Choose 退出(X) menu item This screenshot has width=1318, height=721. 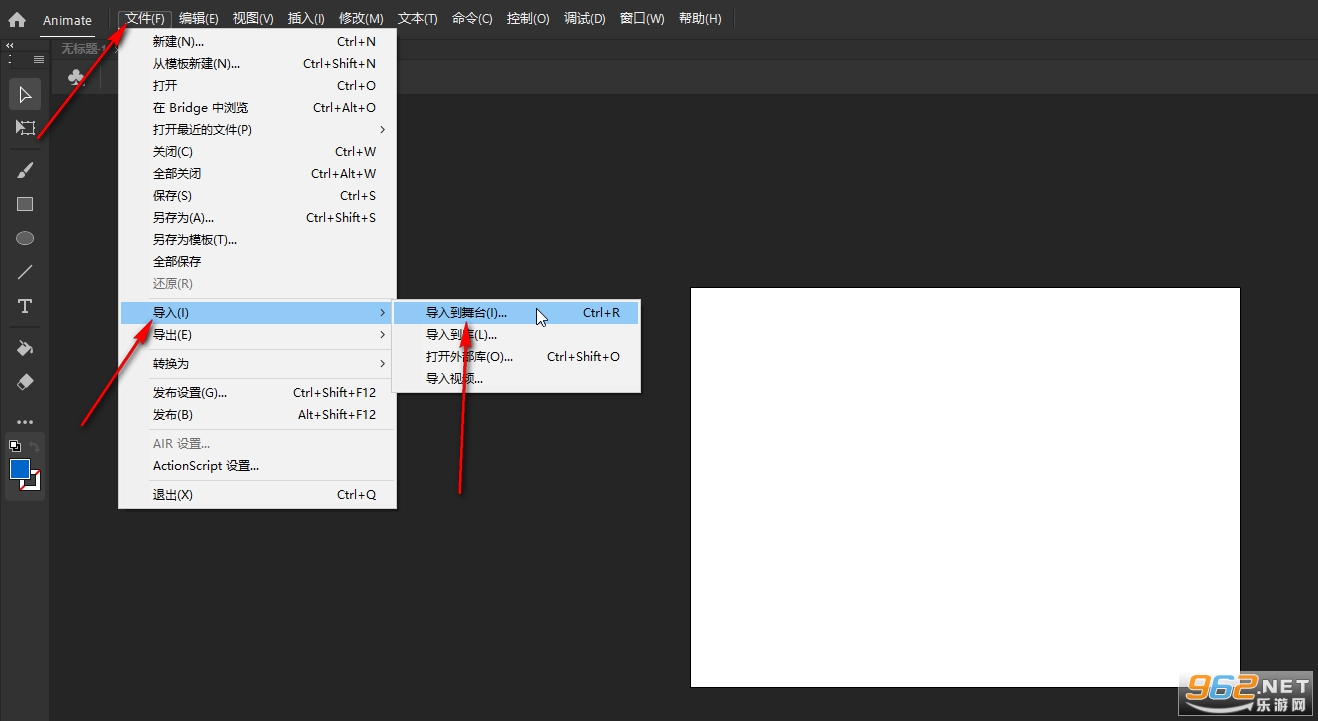click(x=258, y=495)
